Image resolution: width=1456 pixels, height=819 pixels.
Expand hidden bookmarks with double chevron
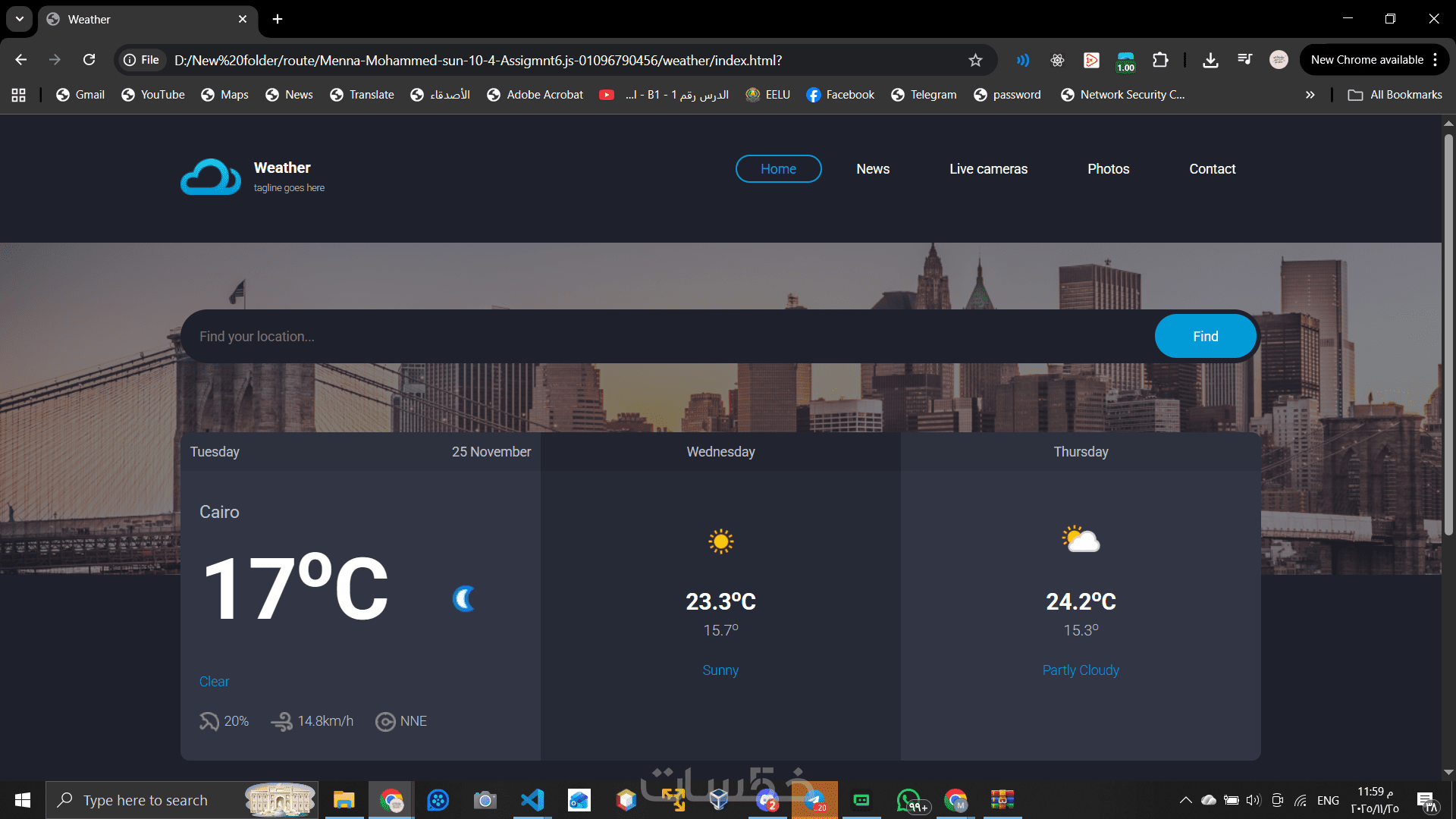coord(1310,95)
